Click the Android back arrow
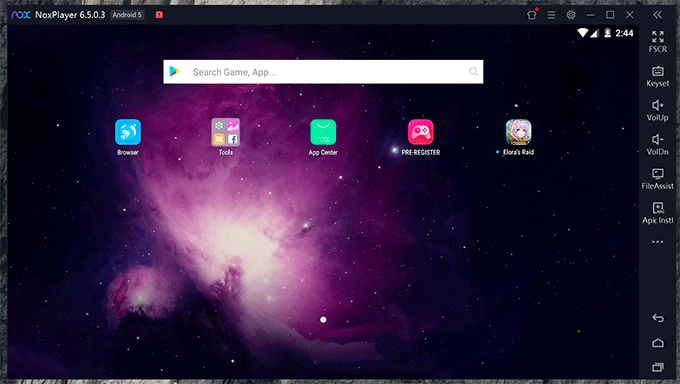 [x=658, y=318]
